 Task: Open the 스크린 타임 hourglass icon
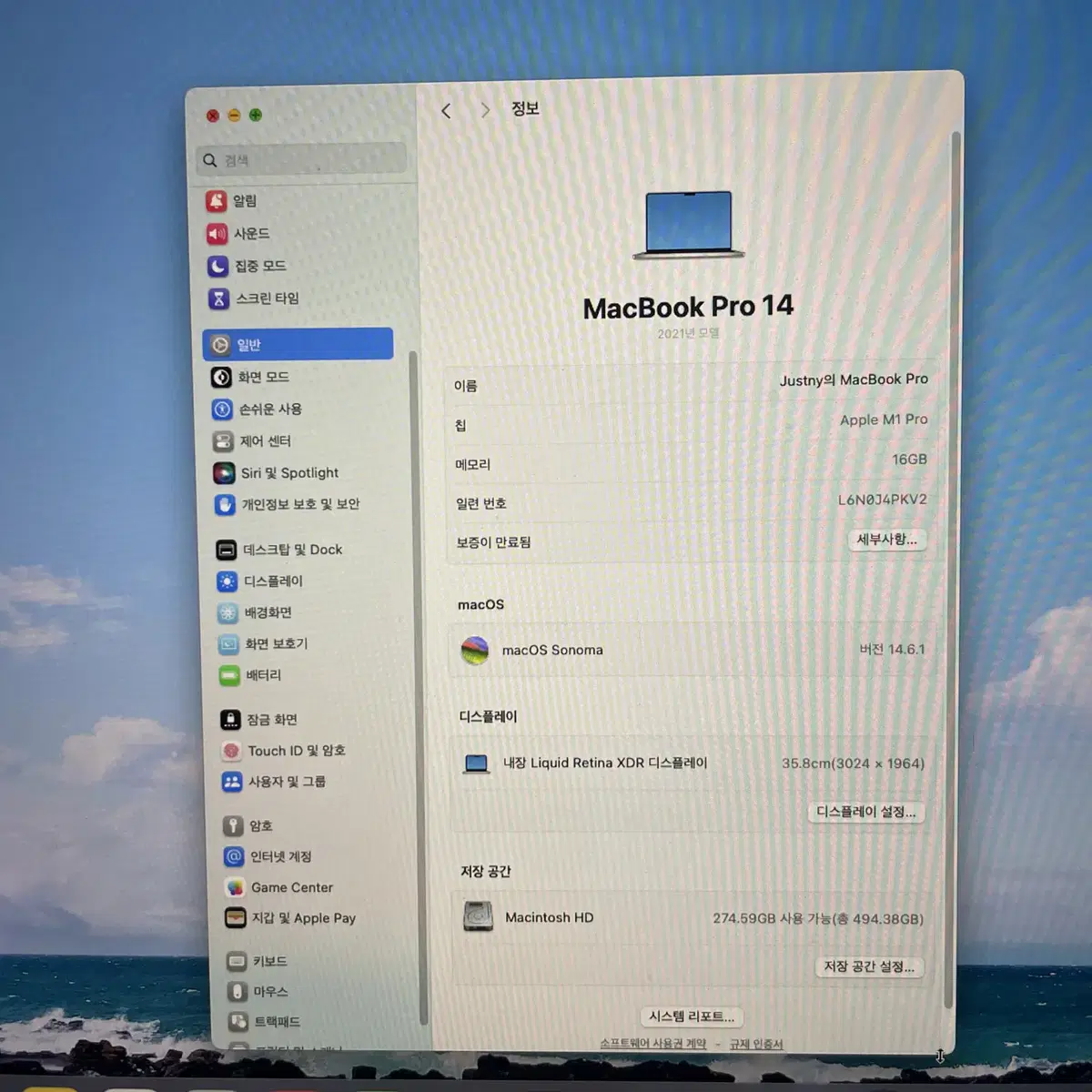tap(218, 298)
